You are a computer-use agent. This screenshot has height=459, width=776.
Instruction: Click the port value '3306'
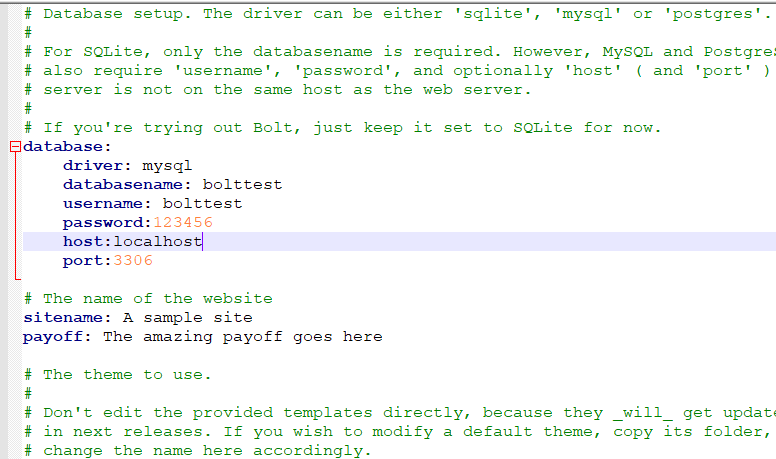pyautogui.click(x=133, y=261)
